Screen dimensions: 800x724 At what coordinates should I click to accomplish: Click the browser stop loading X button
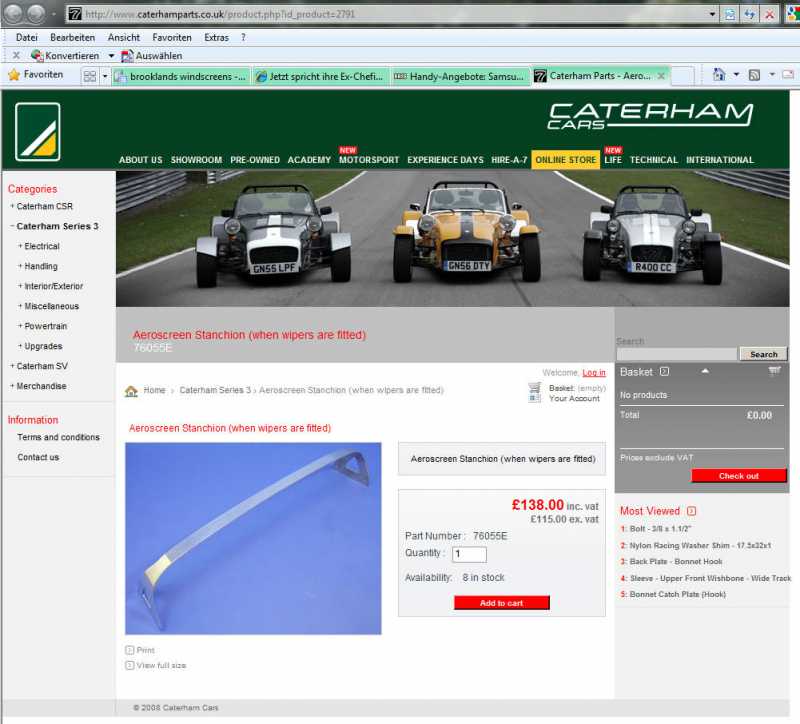769,14
